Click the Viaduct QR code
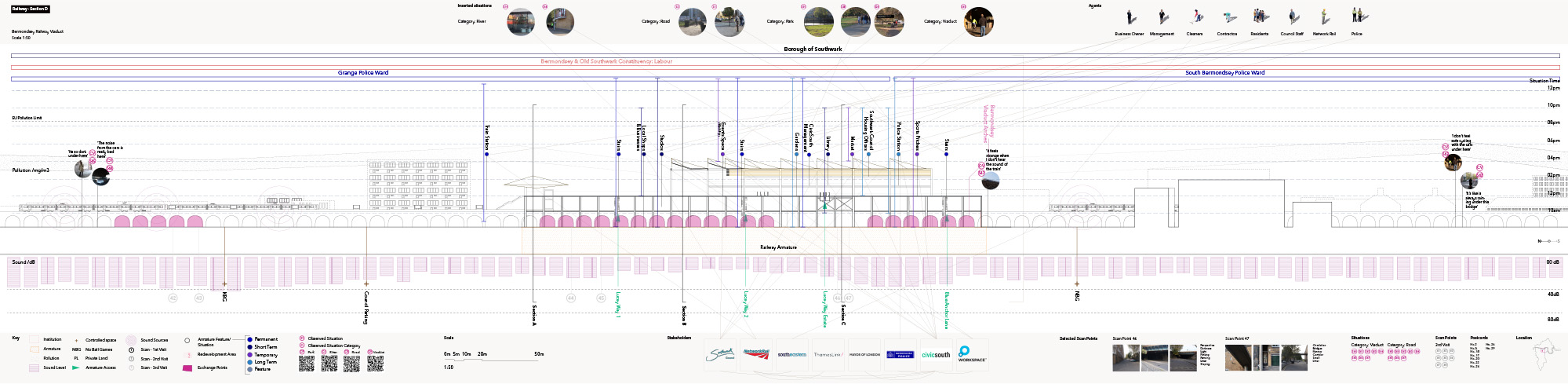1568x384 pixels. 376,364
